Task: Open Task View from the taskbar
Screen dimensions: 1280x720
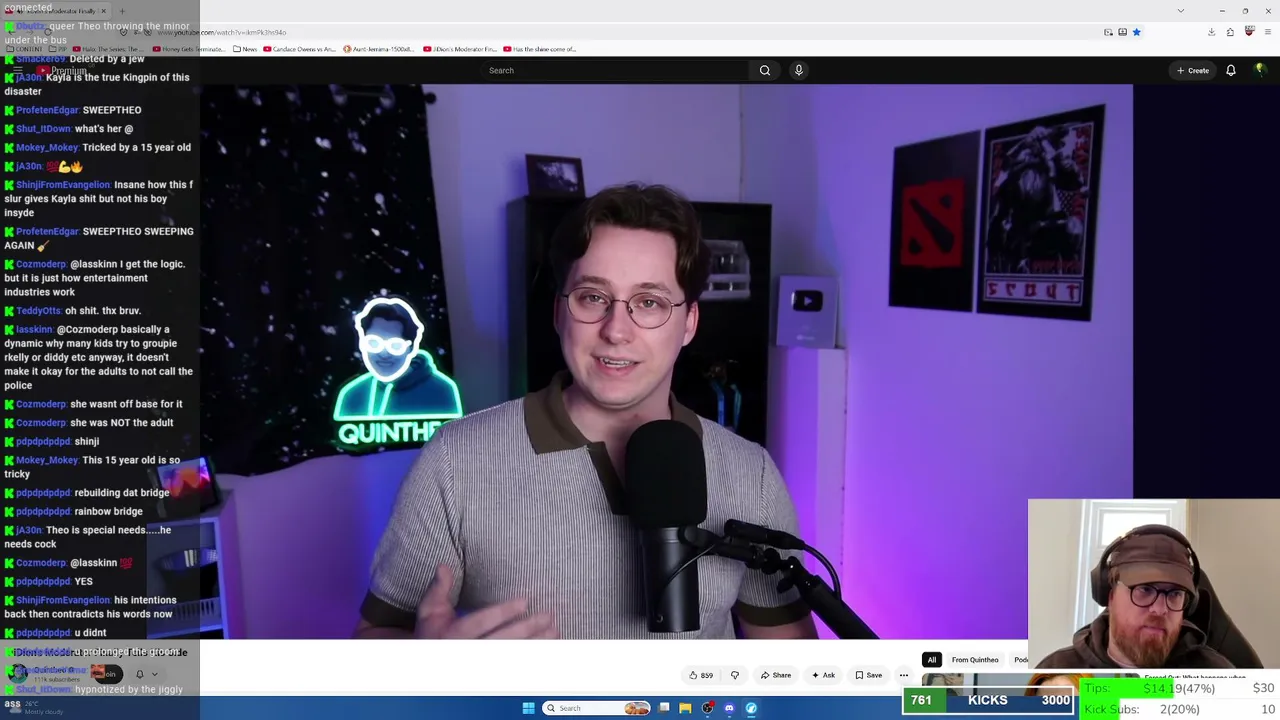Action: pos(664,708)
